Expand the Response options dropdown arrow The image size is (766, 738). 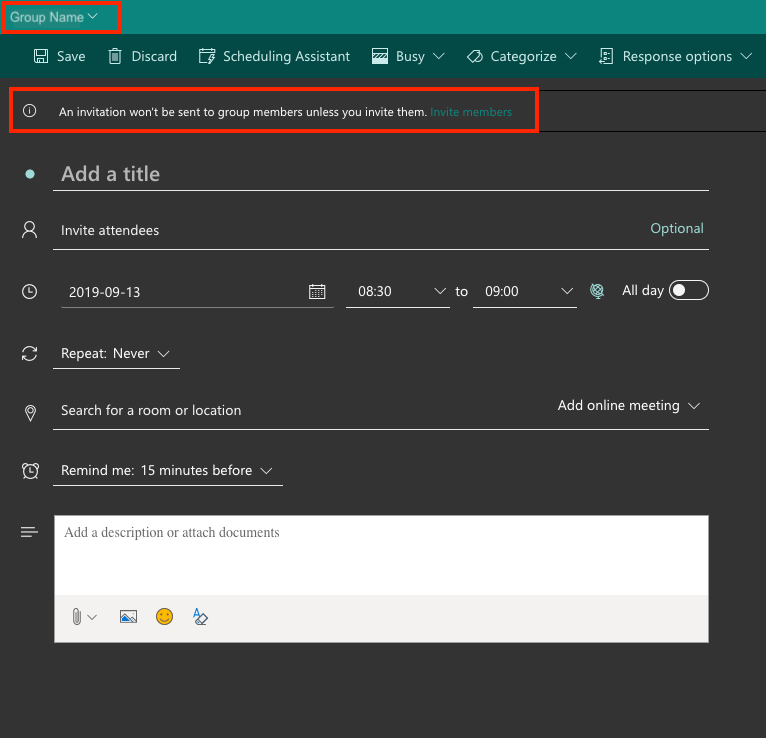[x=745, y=56]
